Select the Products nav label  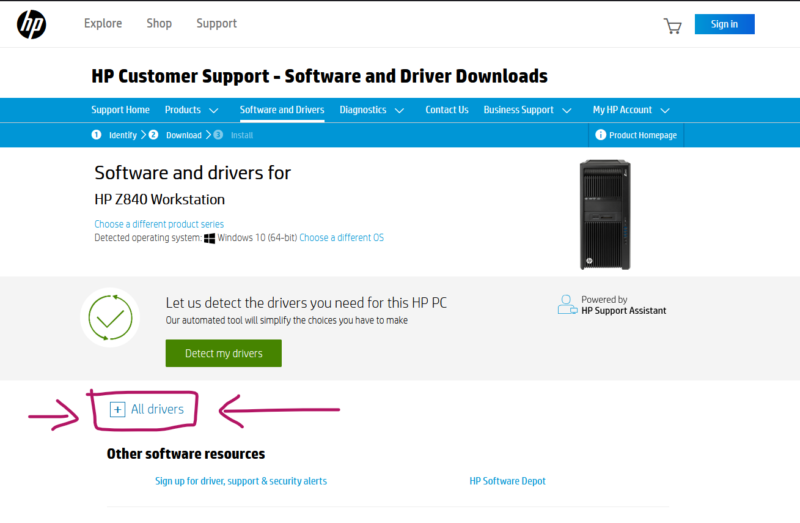[x=183, y=110]
